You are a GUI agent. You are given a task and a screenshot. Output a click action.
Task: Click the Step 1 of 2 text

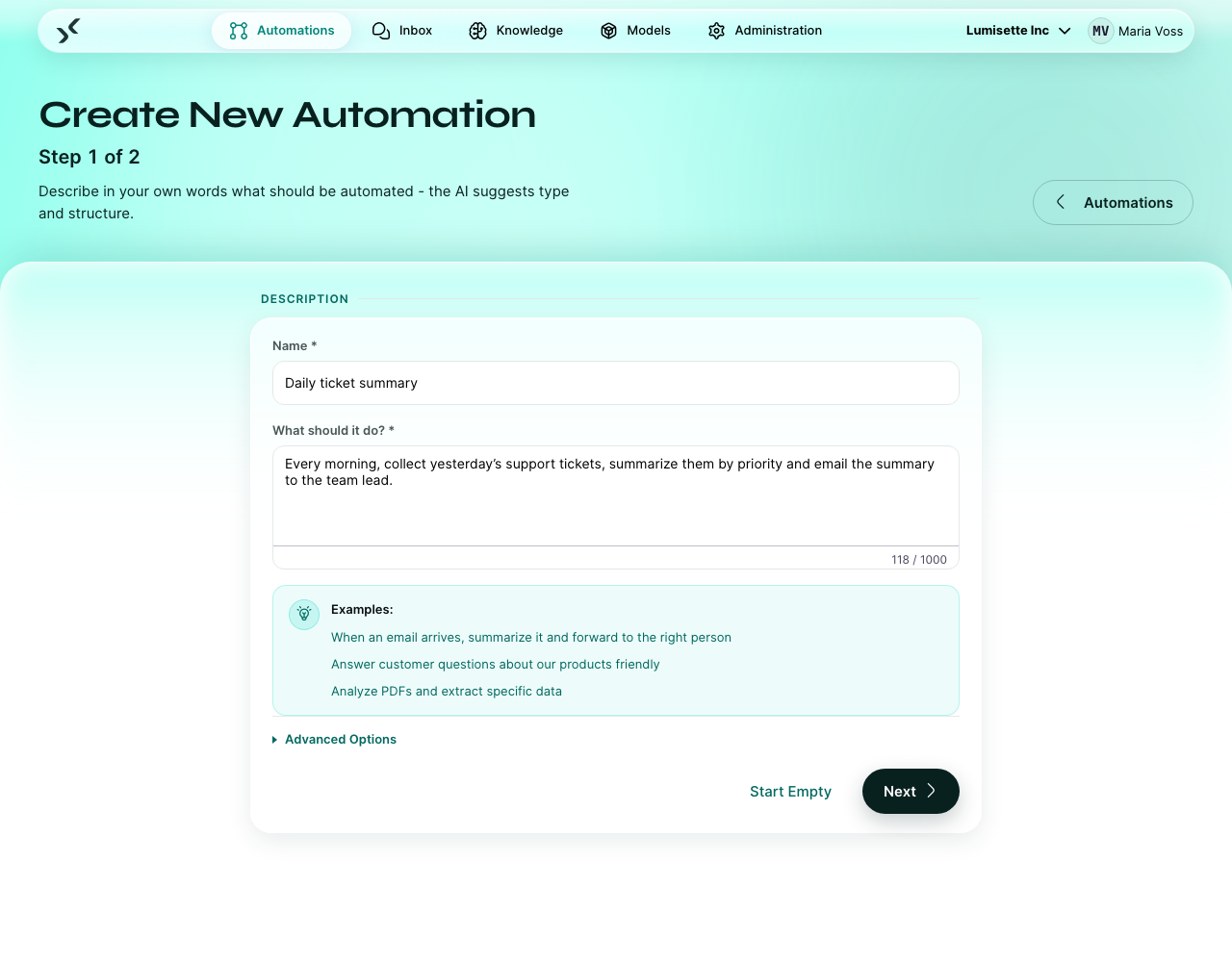pyautogui.click(x=90, y=157)
